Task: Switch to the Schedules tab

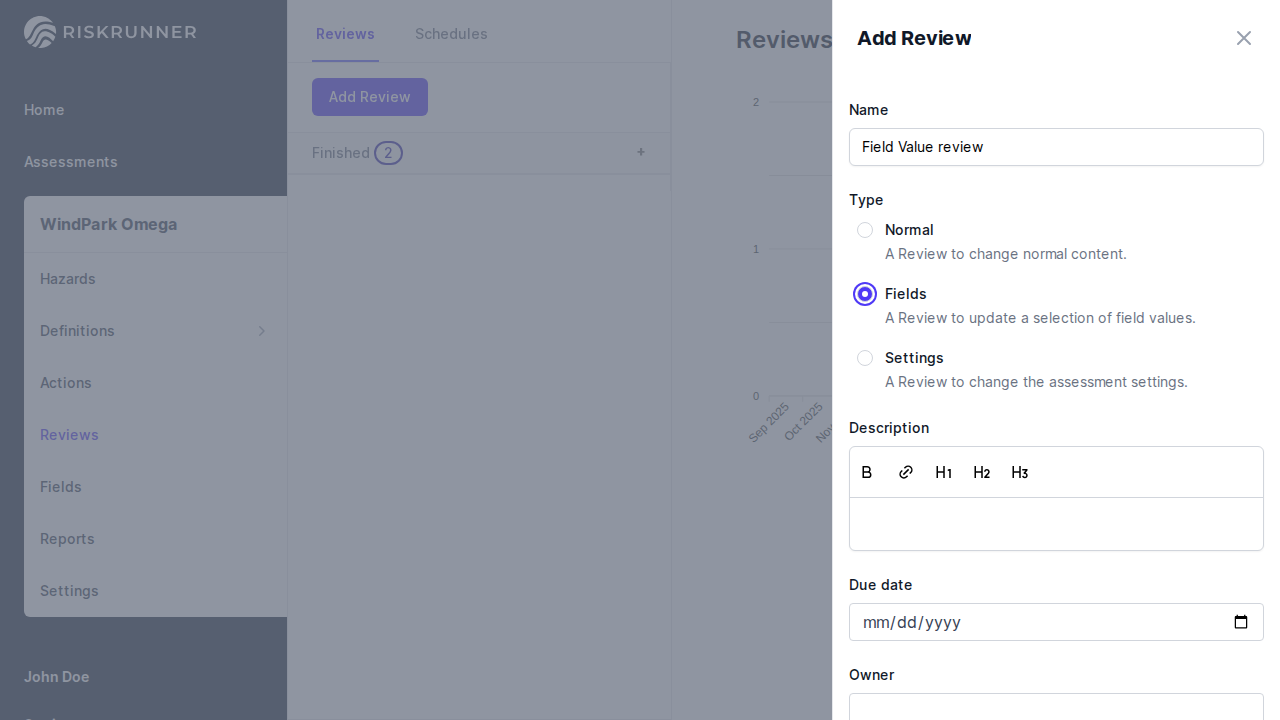Action: click(451, 34)
